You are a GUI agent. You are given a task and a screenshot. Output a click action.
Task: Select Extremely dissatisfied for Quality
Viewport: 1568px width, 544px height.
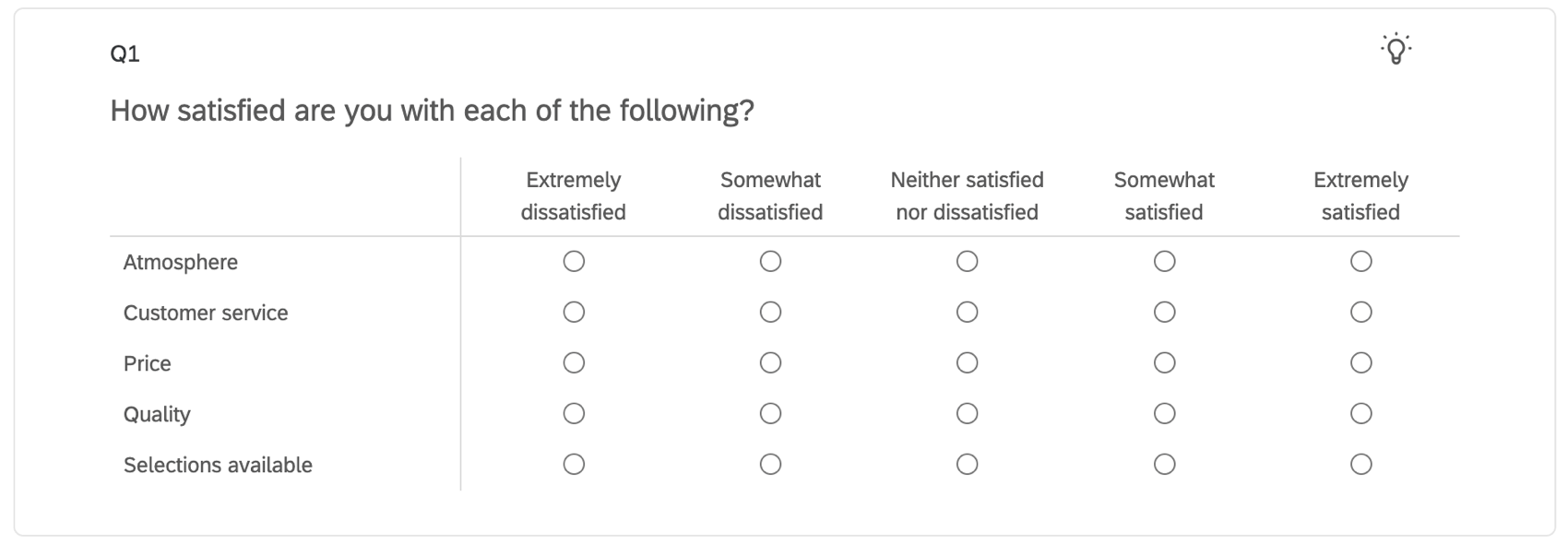[x=574, y=414]
